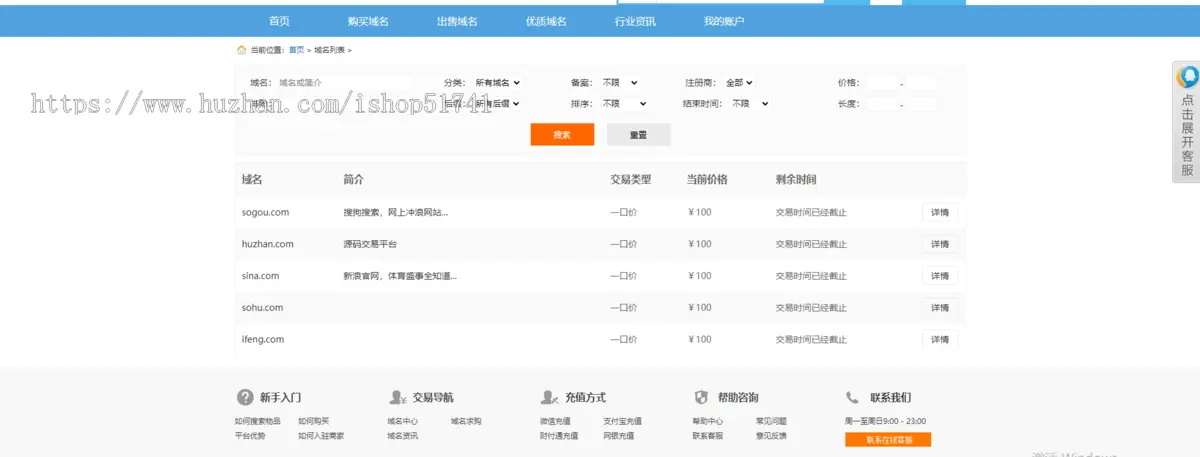Screen dimensions: 1200x457
Task: Click the 域名求购 footer link
Action: [x=466, y=421]
